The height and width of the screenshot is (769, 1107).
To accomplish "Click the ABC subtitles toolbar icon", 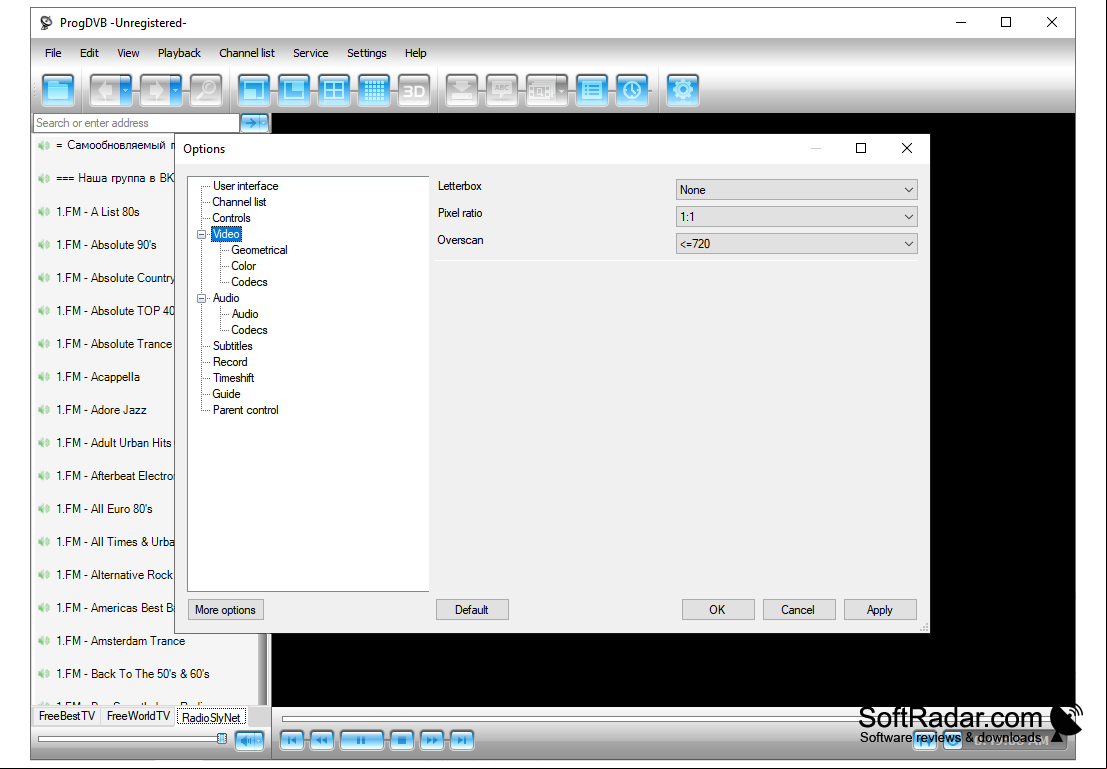I will 502,90.
